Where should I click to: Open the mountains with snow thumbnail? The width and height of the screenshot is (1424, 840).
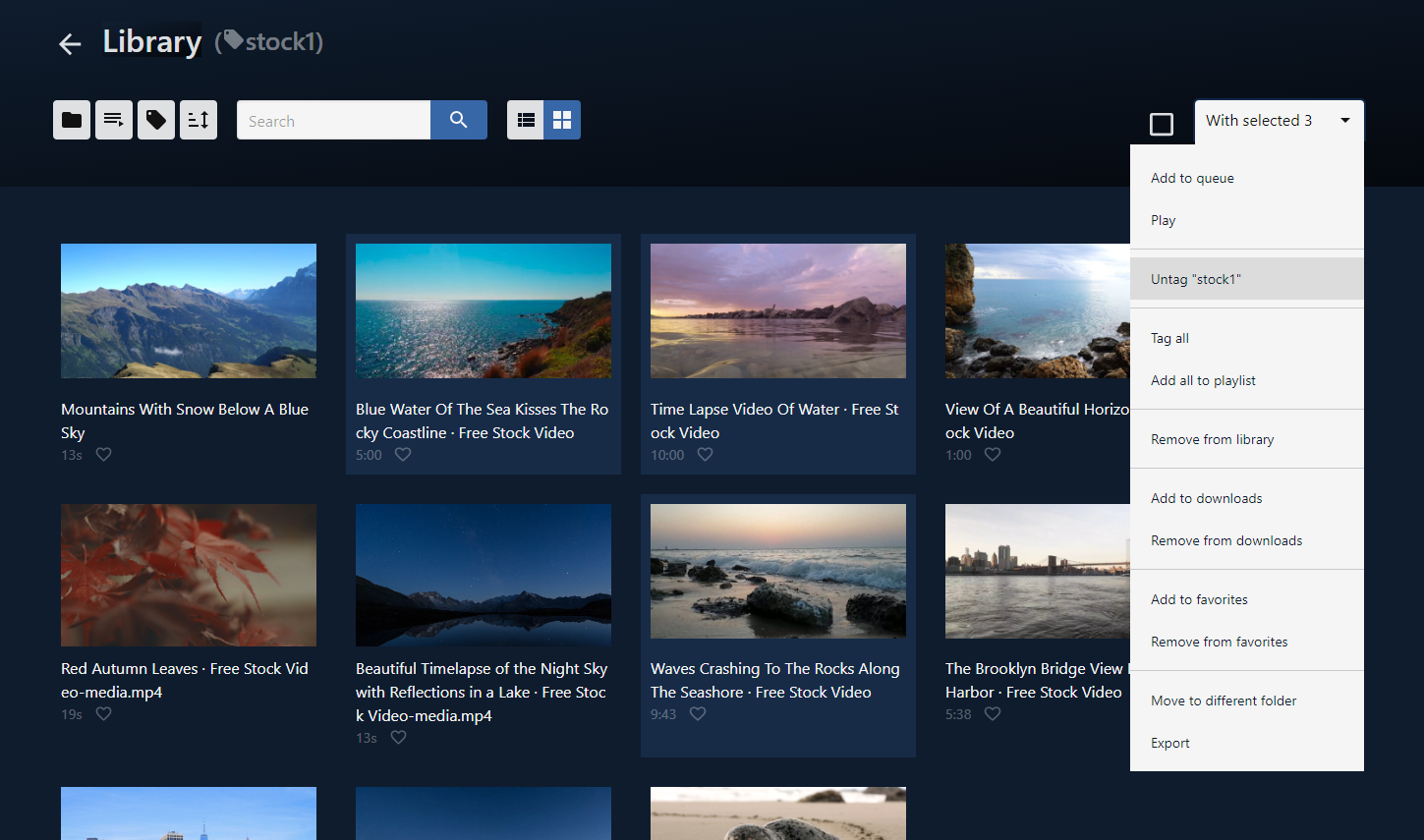(x=189, y=310)
